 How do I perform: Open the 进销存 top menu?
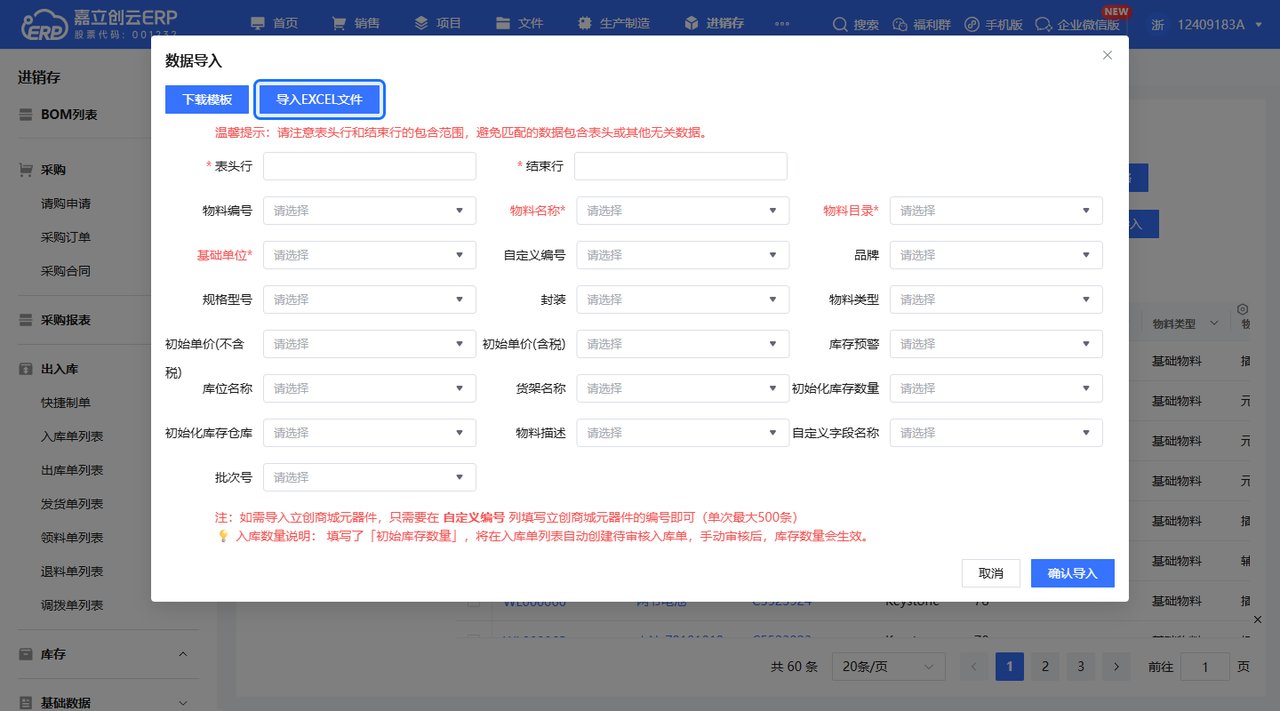click(x=714, y=24)
